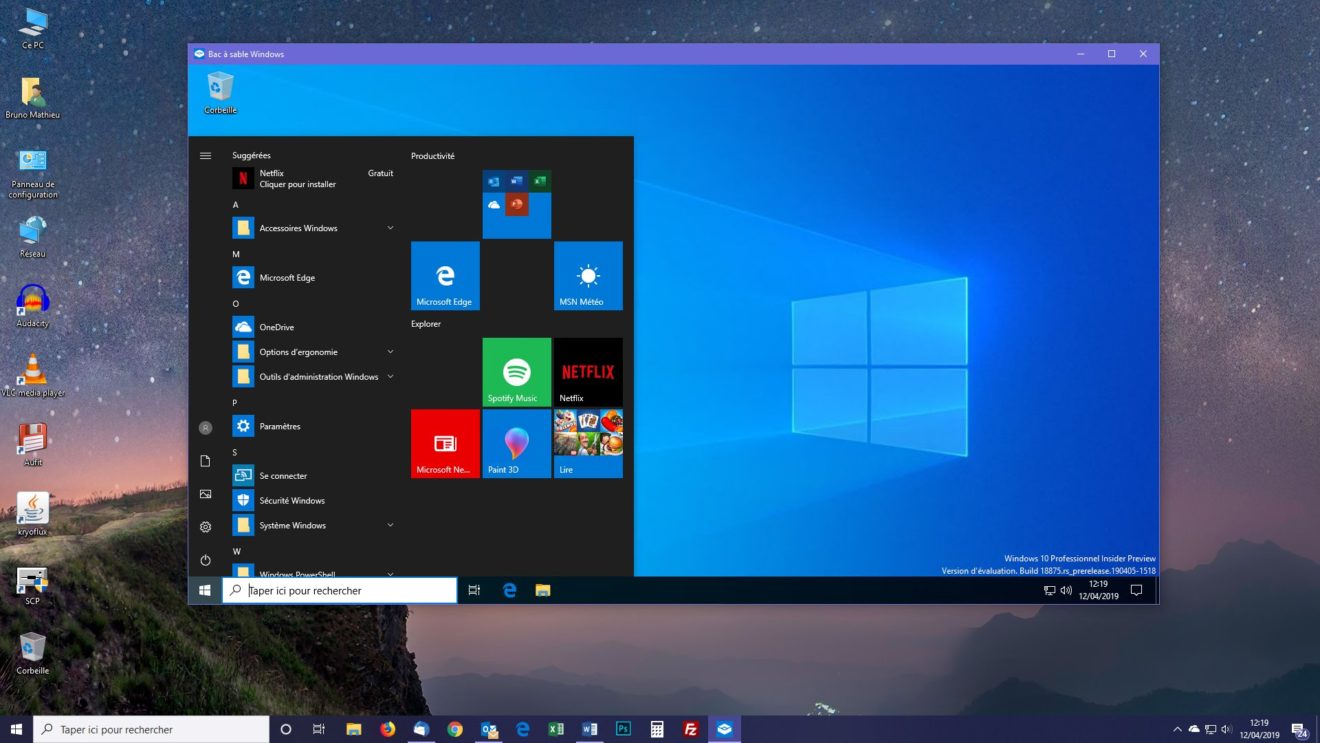Launch Firefox from the host taskbar
Viewport: 1320px width, 743px height.
(x=387, y=729)
